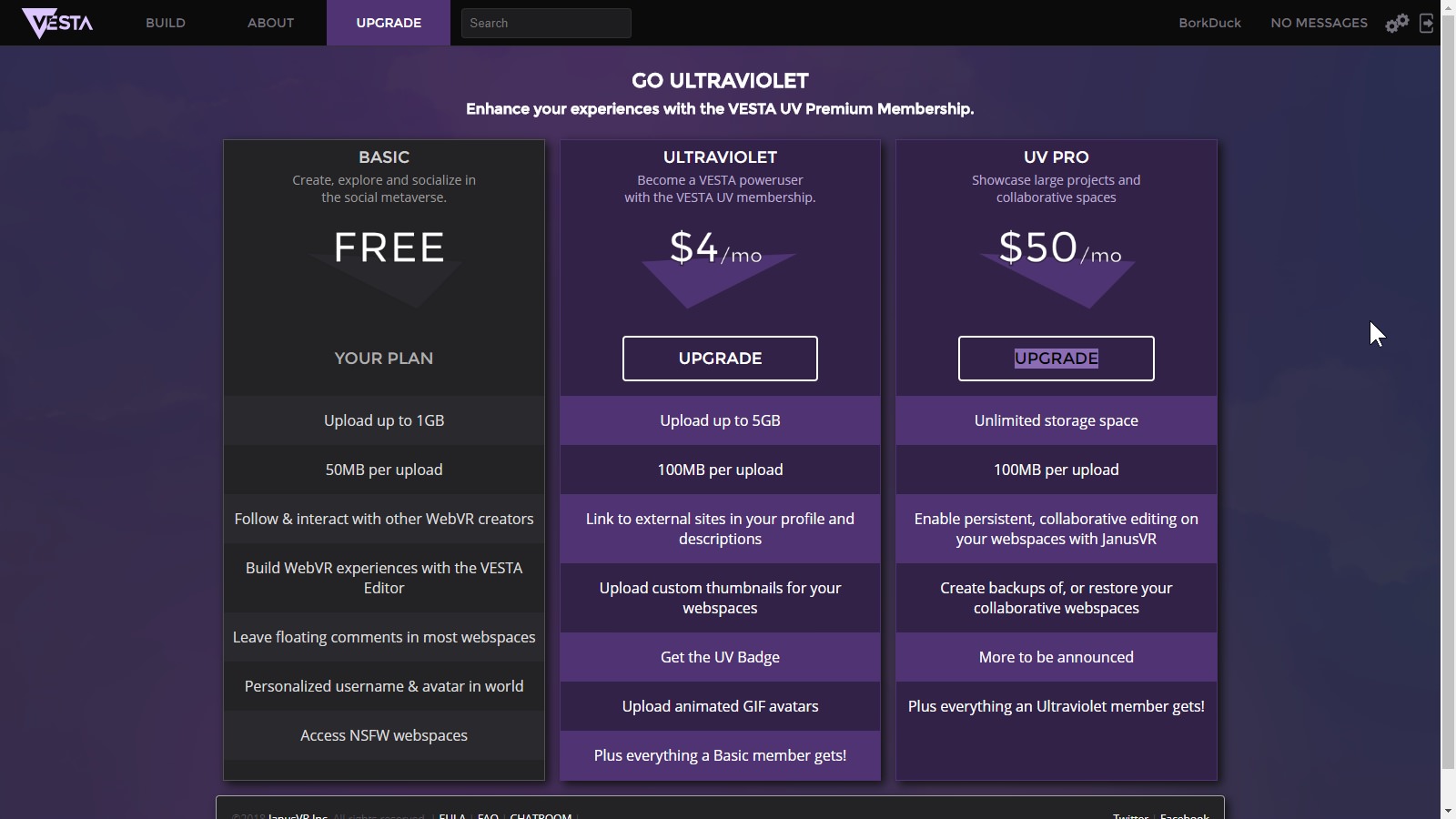Click the VESTA logo
The height and width of the screenshot is (819, 1456).
[x=57, y=23]
